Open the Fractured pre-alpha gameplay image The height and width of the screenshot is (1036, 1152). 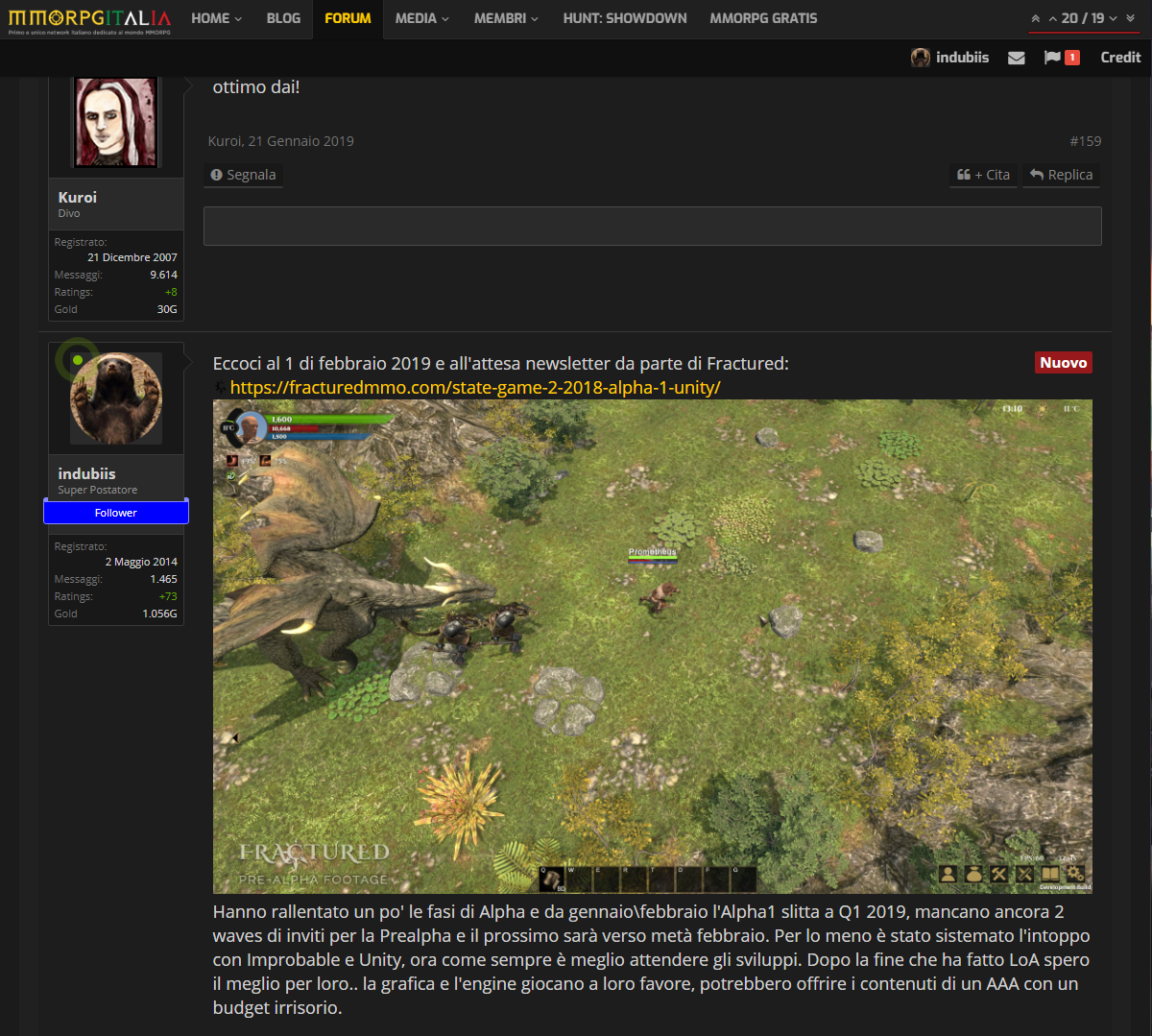click(x=653, y=646)
